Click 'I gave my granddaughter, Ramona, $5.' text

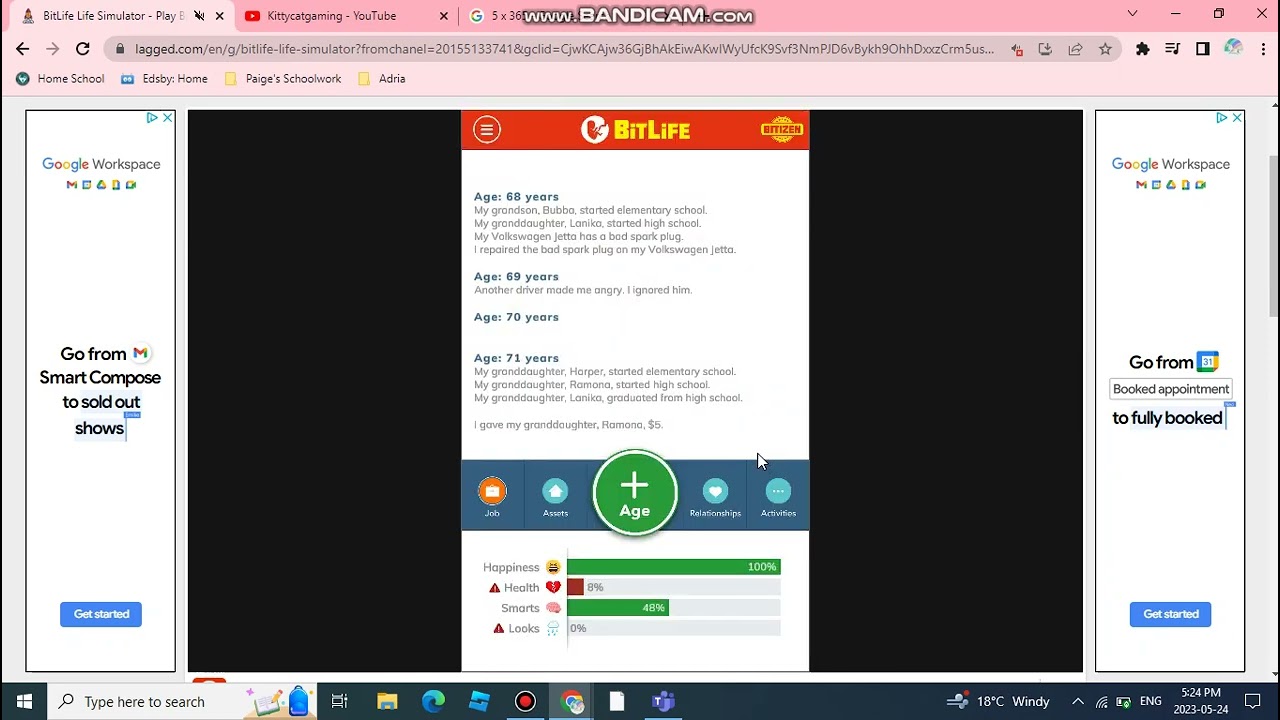click(568, 425)
